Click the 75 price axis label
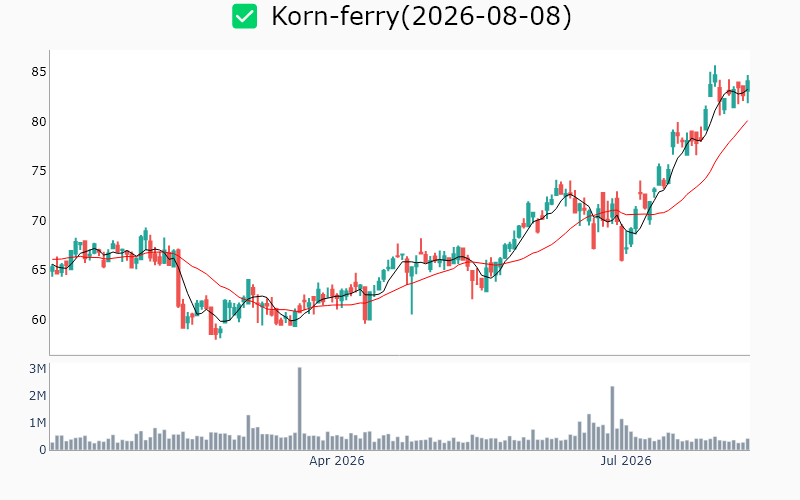Image resolution: width=800 pixels, height=500 pixels. click(x=39, y=171)
